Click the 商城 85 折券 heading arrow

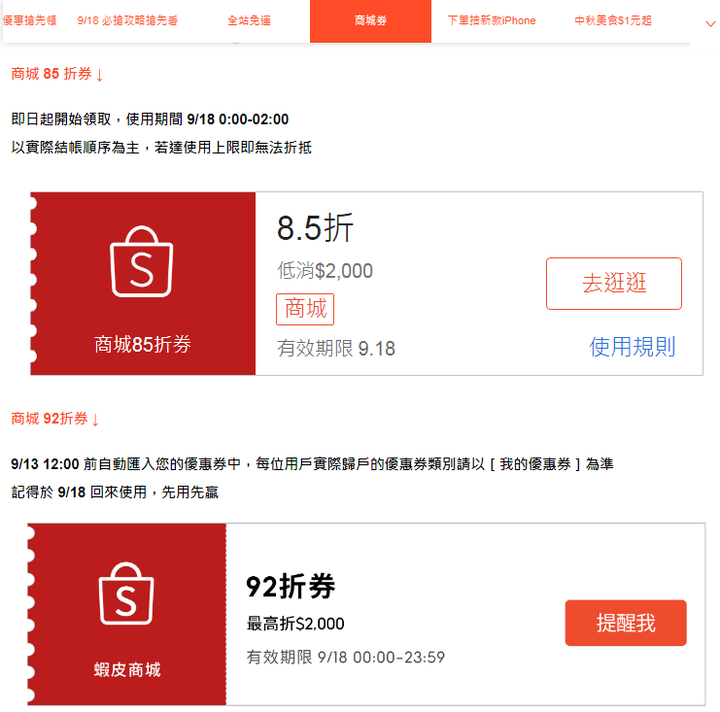point(100,75)
